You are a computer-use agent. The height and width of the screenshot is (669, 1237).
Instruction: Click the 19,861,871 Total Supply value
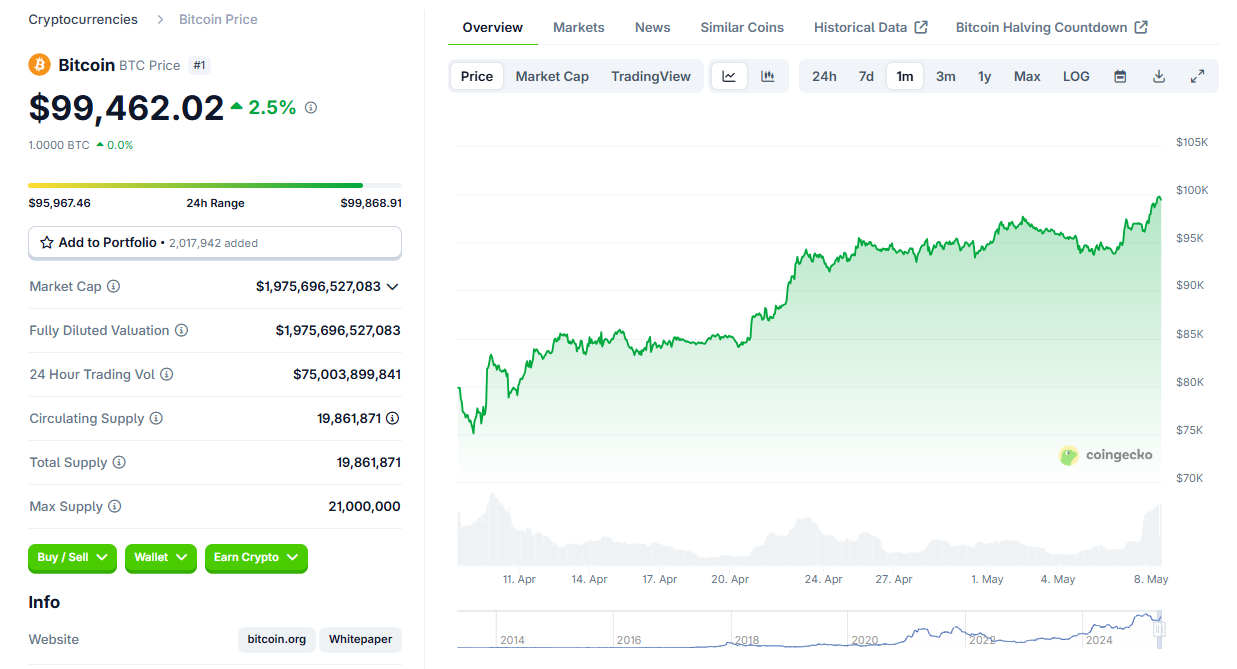pos(369,462)
